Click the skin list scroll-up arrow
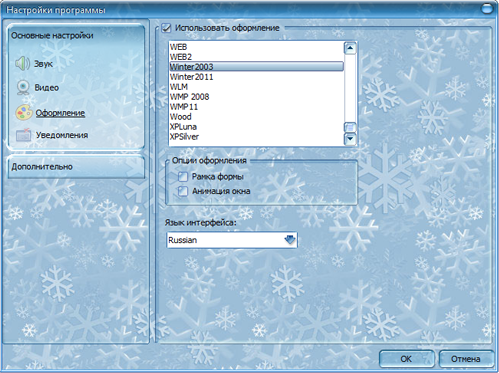This screenshot has height=373, width=499. (350, 48)
